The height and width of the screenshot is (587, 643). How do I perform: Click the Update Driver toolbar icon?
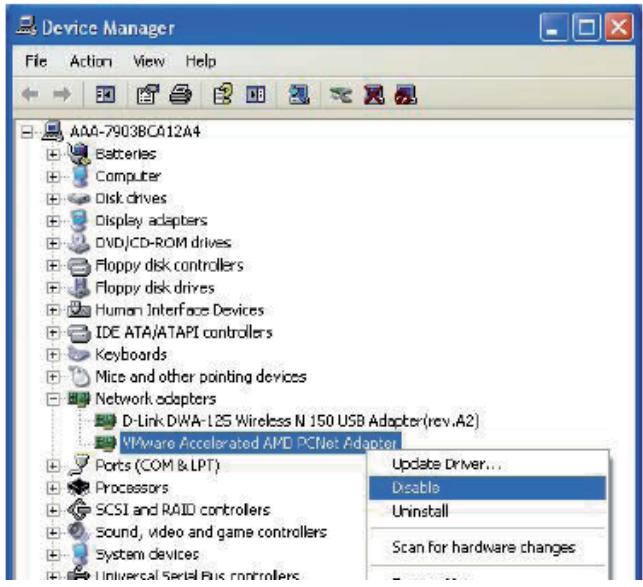[x=341, y=96]
